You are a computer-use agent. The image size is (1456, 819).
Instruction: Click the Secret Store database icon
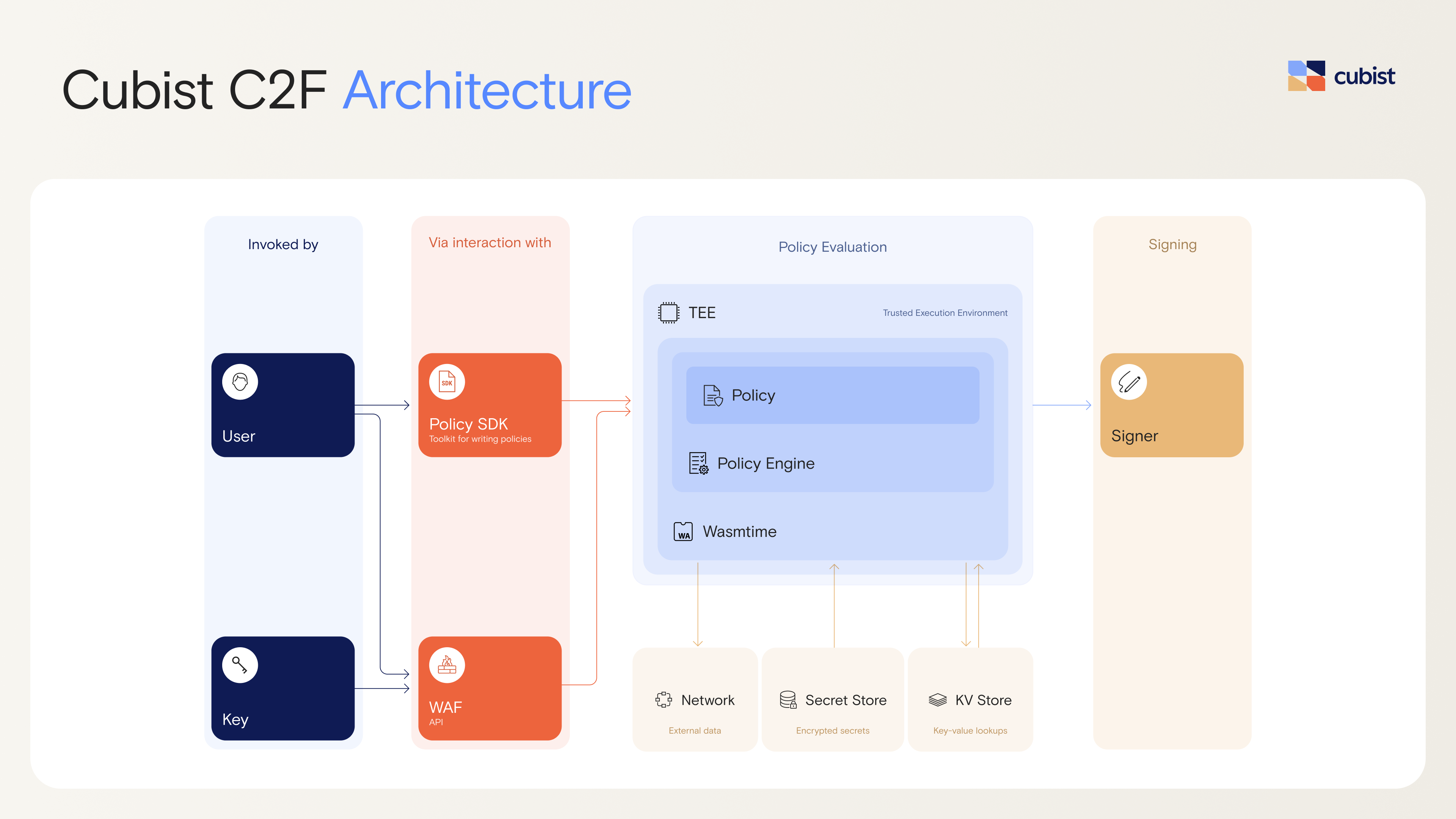click(788, 700)
